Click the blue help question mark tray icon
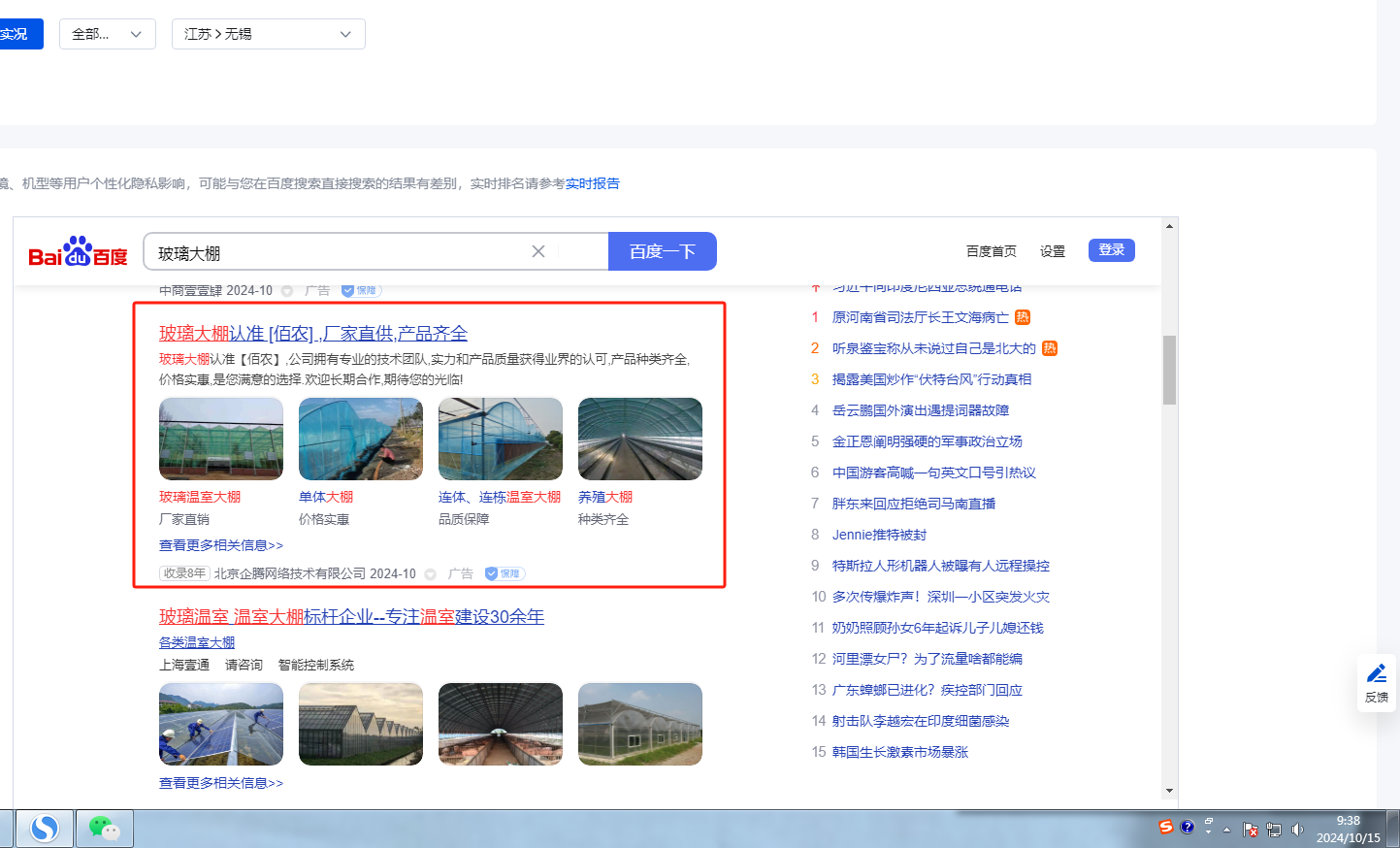The height and width of the screenshot is (848, 1400). (1187, 827)
